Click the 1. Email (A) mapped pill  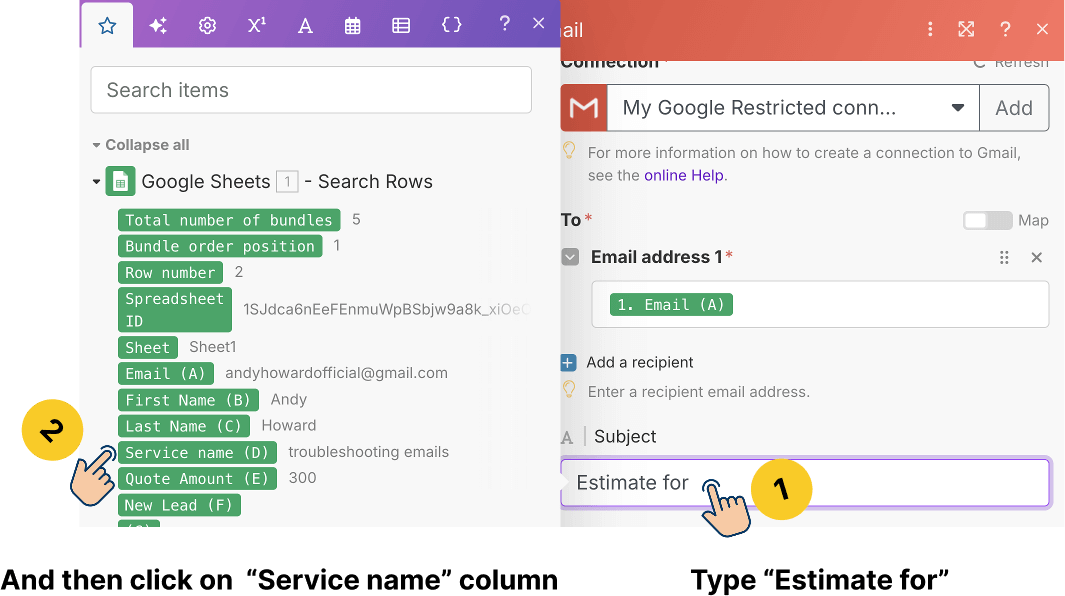pyautogui.click(x=671, y=304)
